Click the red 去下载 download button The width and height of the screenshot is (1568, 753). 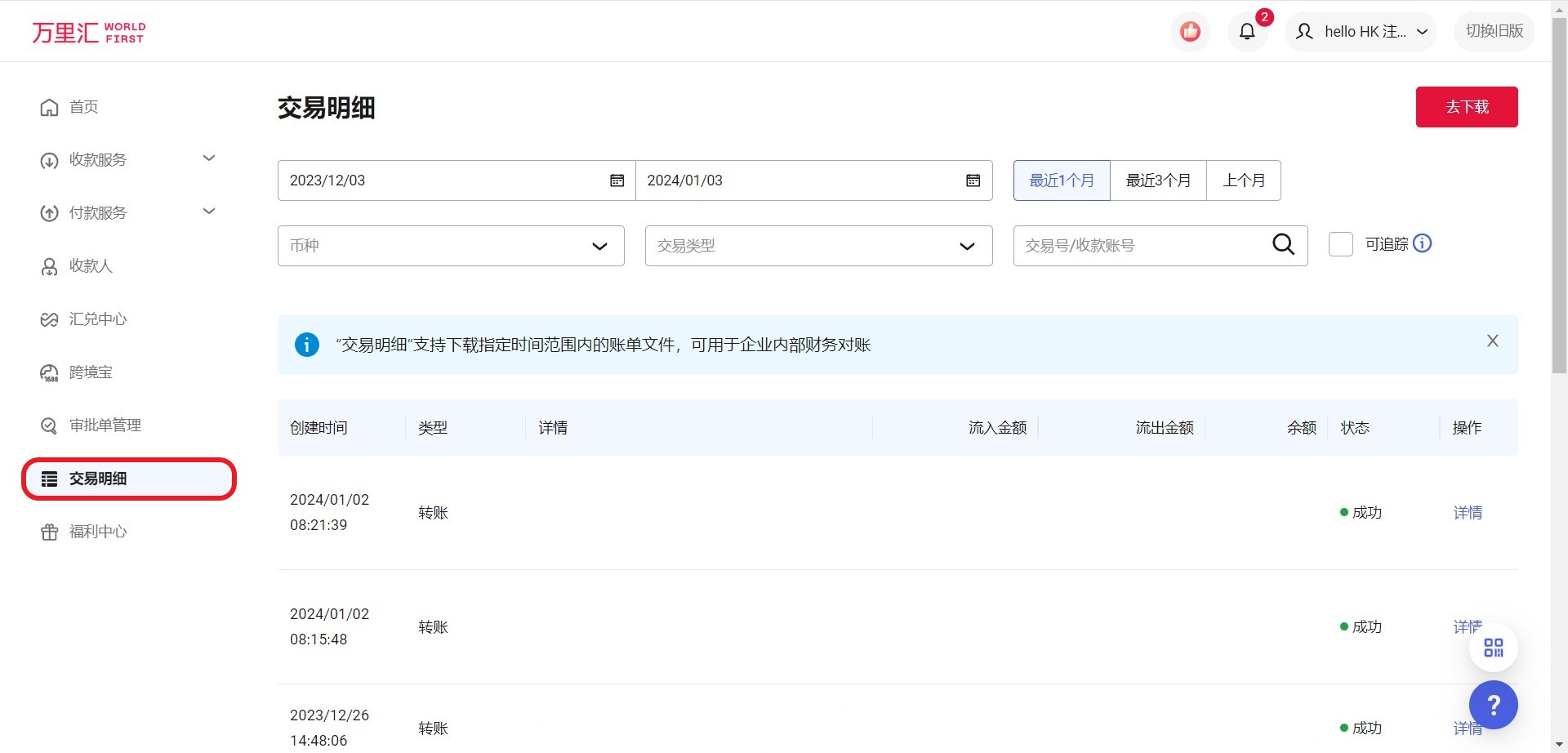[x=1466, y=106]
